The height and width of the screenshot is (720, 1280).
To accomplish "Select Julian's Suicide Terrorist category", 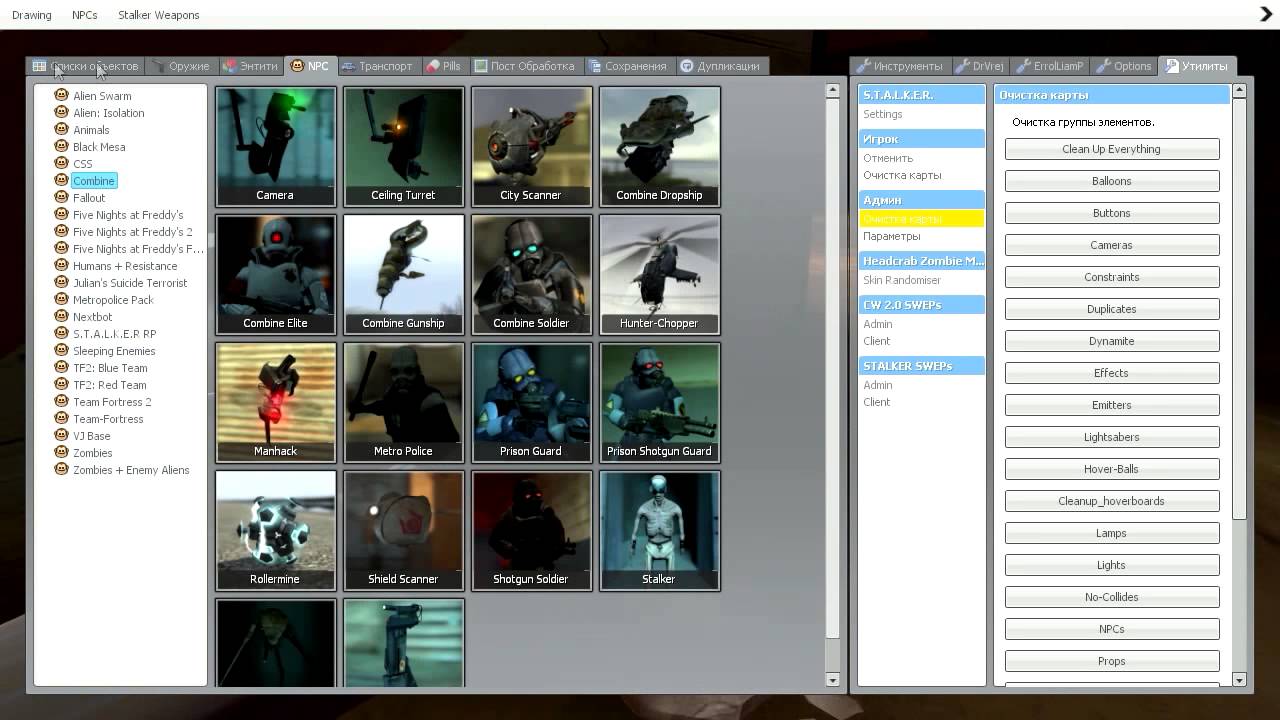I will 130,283.
